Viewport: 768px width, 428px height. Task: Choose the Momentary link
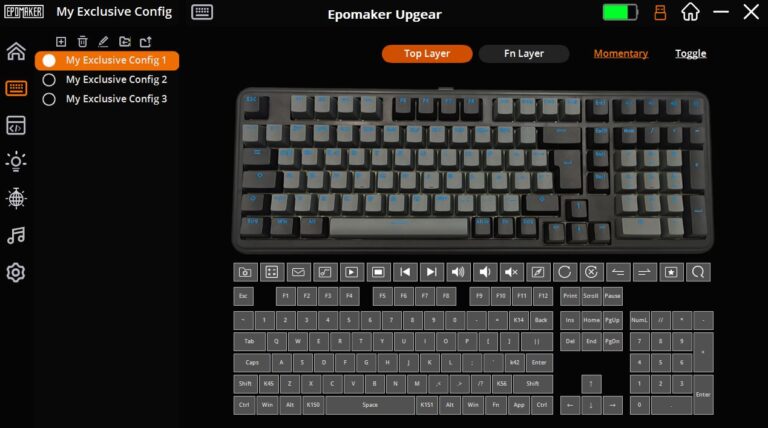[621, 53]
